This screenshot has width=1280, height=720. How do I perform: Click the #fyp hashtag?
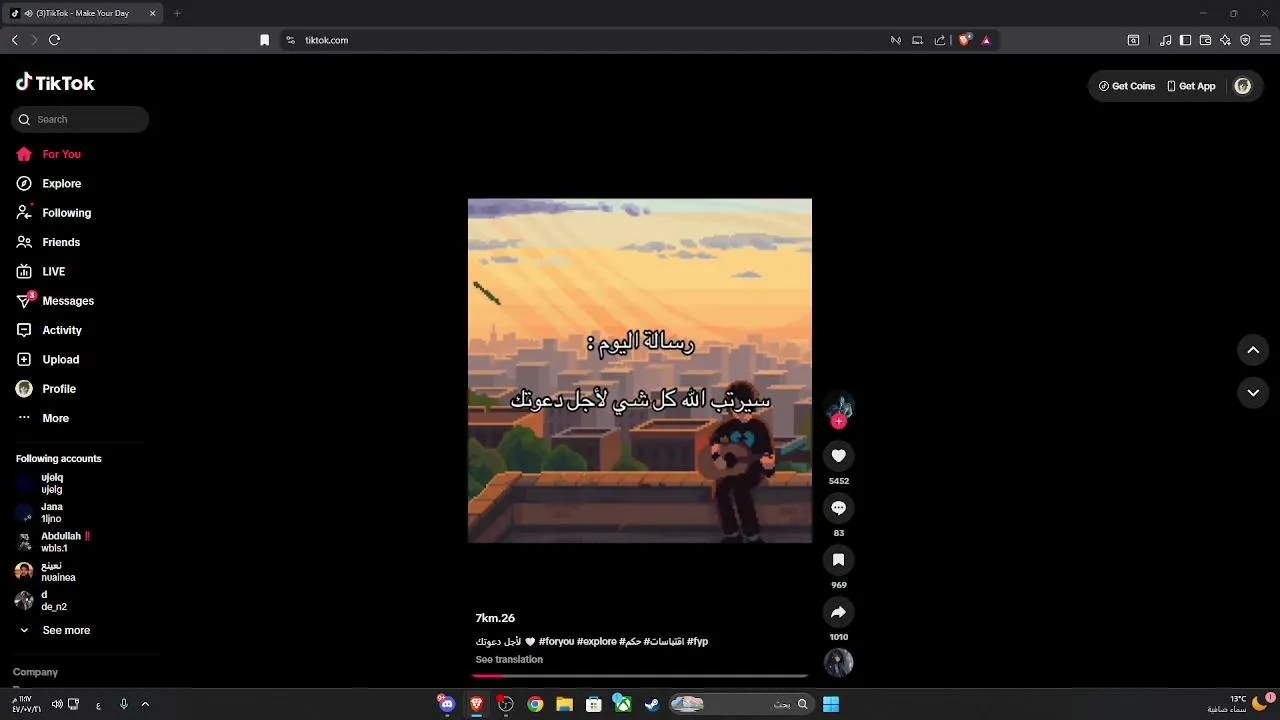(697, 642)
